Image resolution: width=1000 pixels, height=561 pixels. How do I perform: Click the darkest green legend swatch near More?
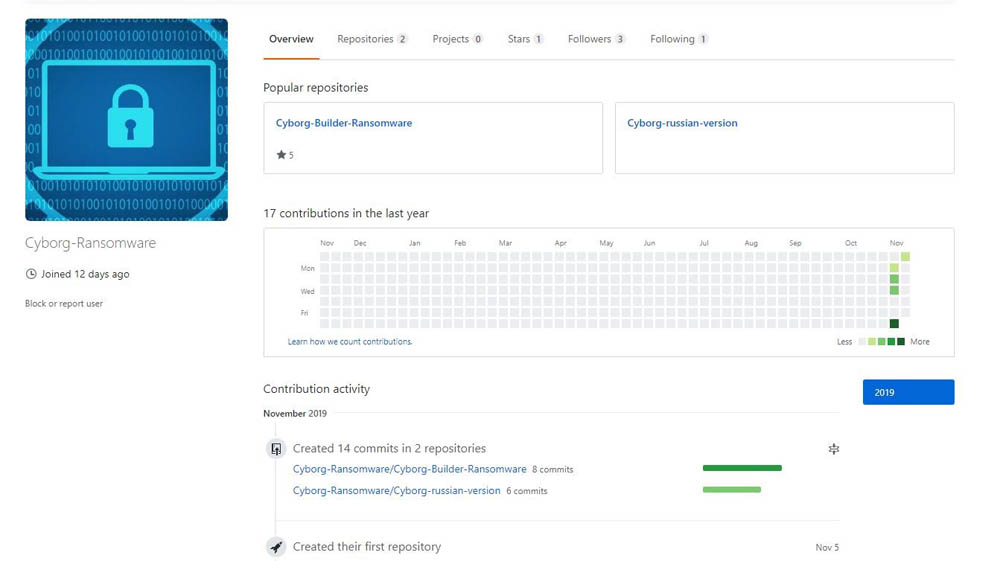[901, 342]
